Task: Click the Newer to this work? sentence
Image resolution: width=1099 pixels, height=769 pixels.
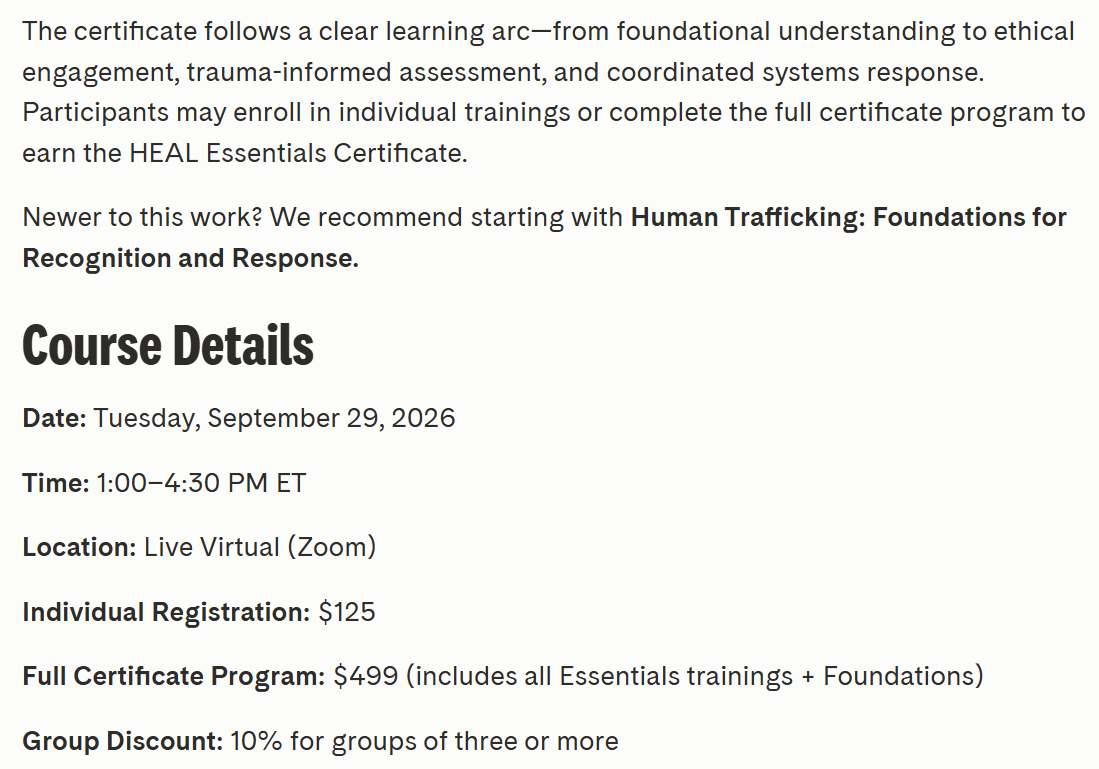Action: pyautogui.click(x=142, y=217)
